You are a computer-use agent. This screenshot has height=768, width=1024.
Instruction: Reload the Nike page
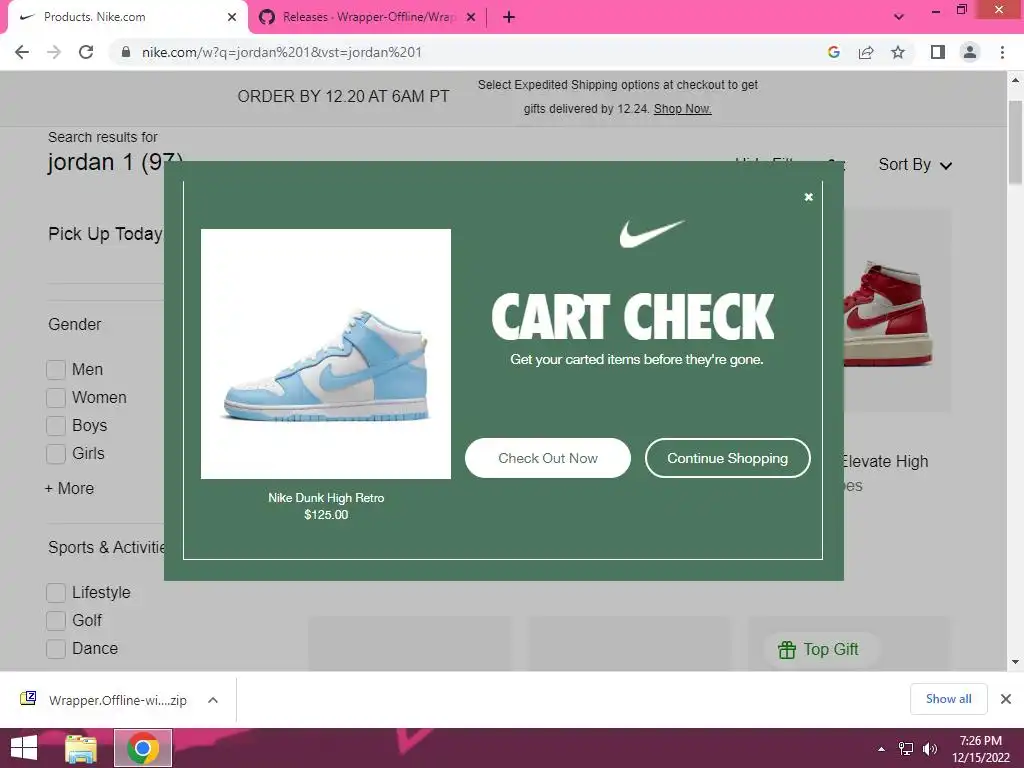click(x=86, y=52)
